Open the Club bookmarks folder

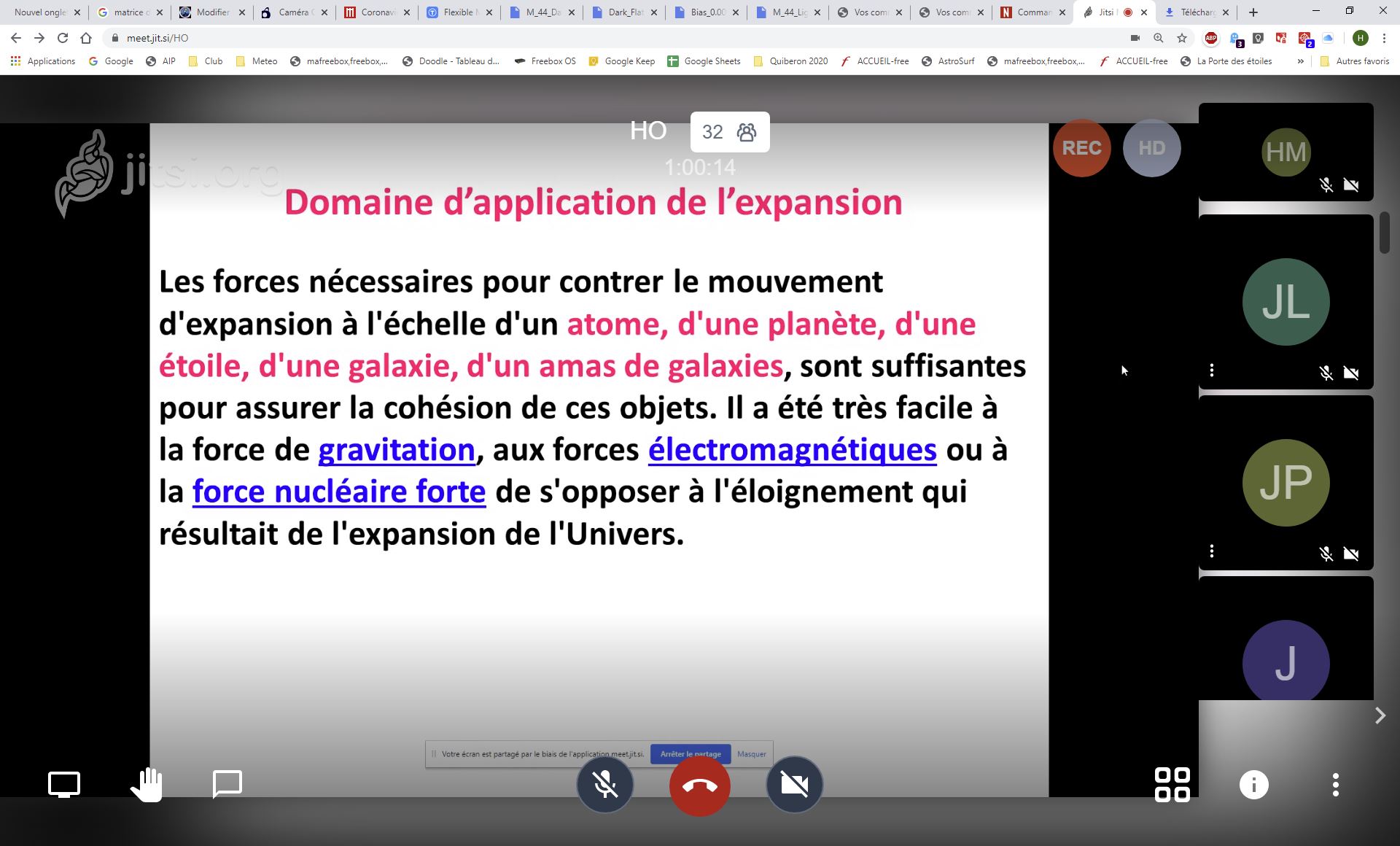click(x=206, y=61)
